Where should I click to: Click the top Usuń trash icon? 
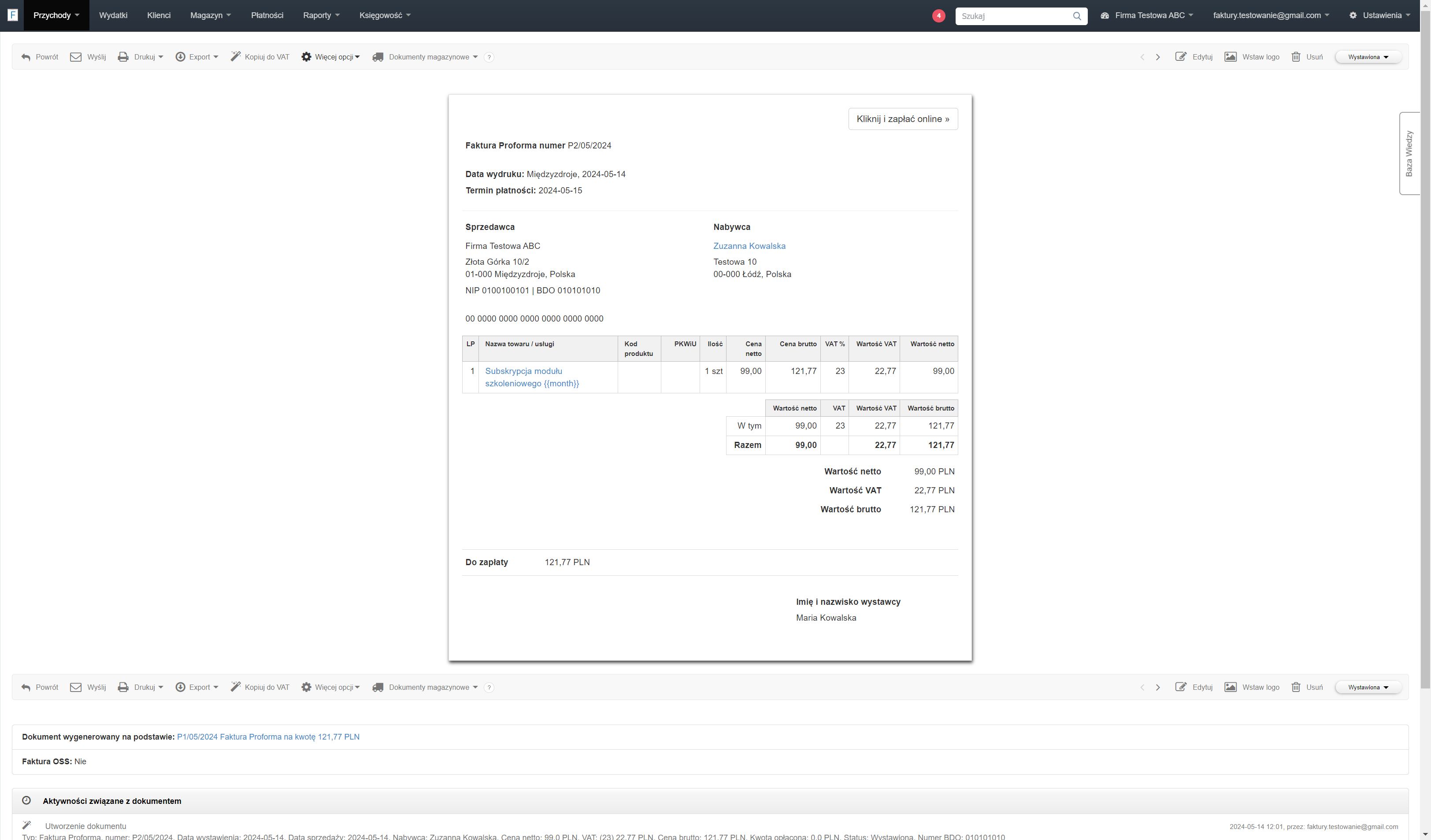(x=1296, y=57)
